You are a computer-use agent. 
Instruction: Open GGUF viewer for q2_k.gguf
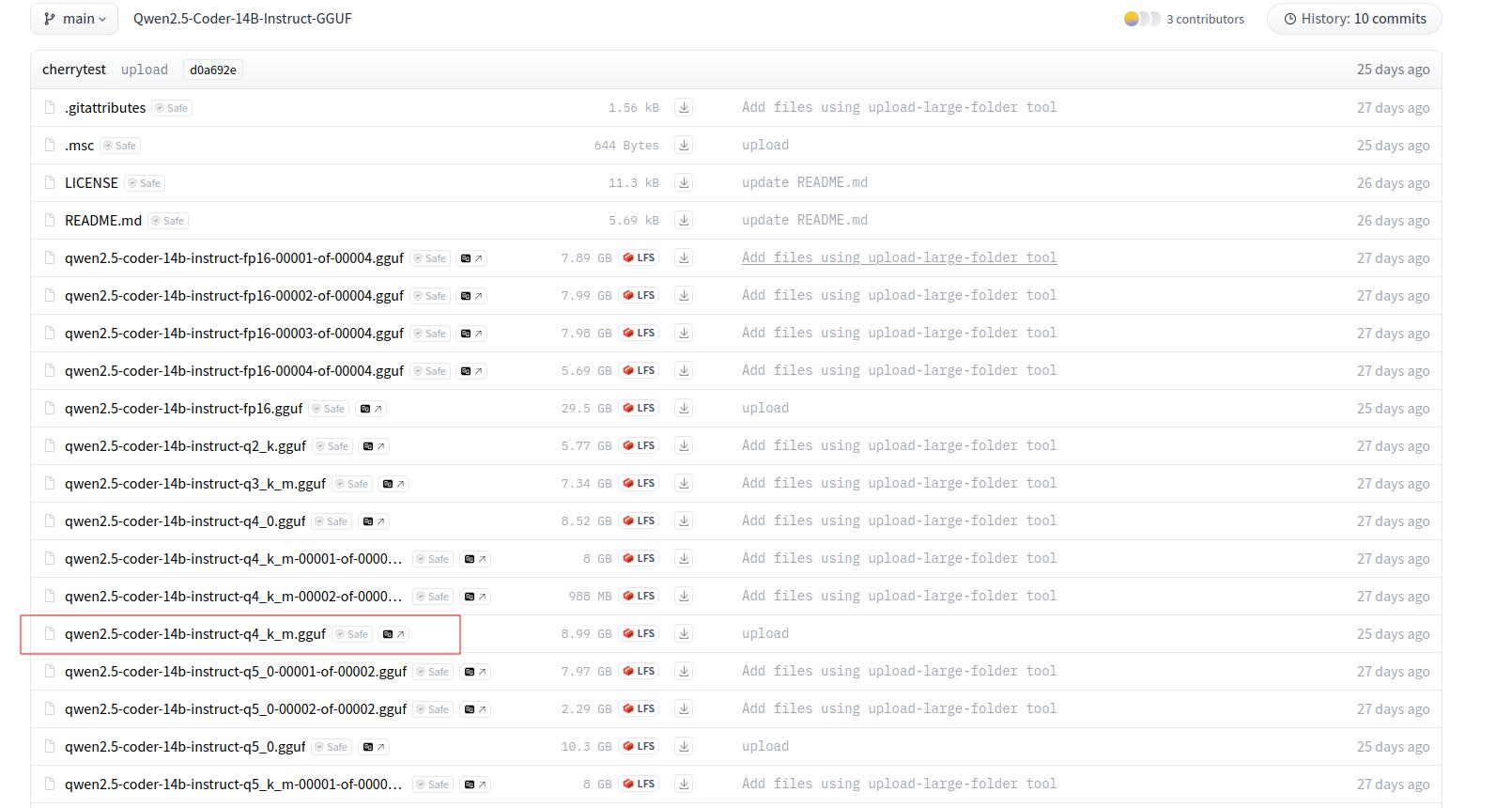(374, 446)
